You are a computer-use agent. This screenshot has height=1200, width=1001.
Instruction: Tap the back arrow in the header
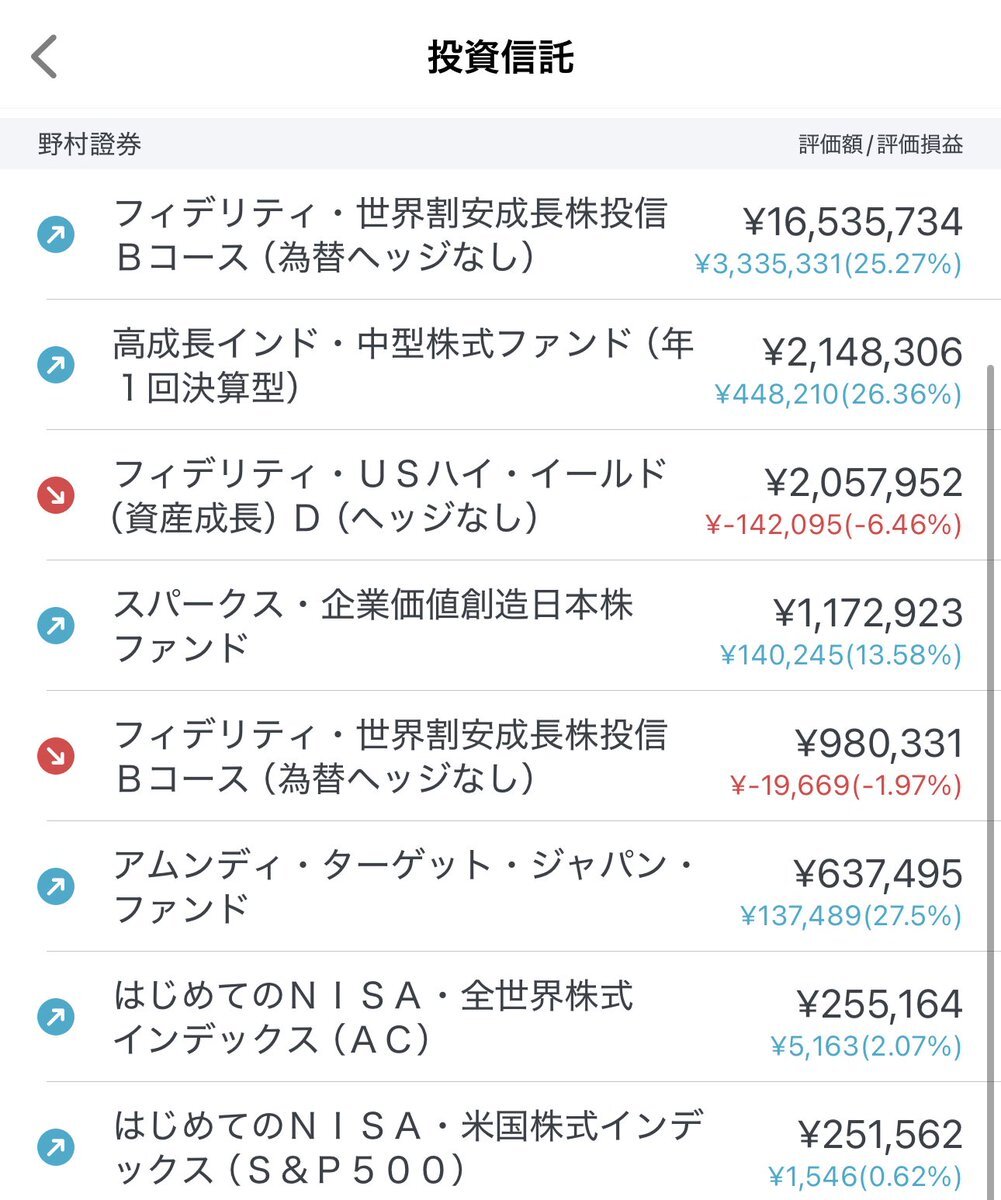click(44, 57)
